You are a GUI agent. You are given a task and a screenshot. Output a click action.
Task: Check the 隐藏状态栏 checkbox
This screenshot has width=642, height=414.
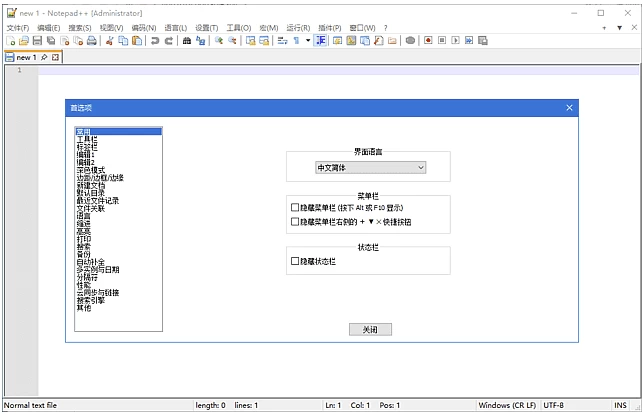point(295,261)
